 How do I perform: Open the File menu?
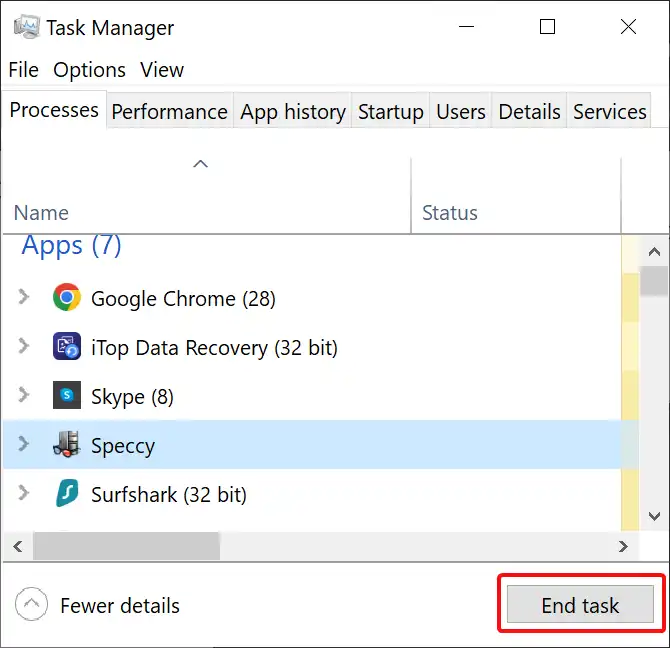point(24,70)
